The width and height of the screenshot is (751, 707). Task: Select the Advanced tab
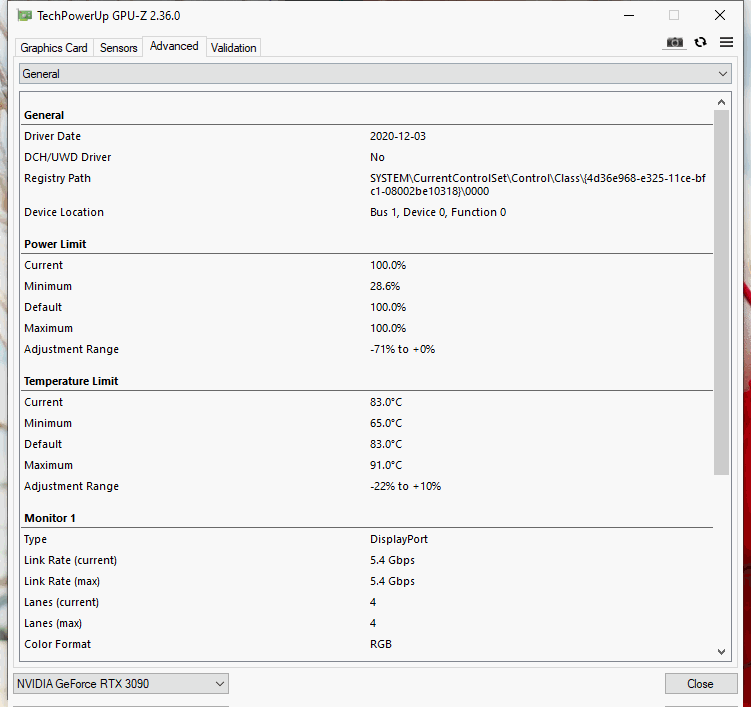[x=174, y=46]
